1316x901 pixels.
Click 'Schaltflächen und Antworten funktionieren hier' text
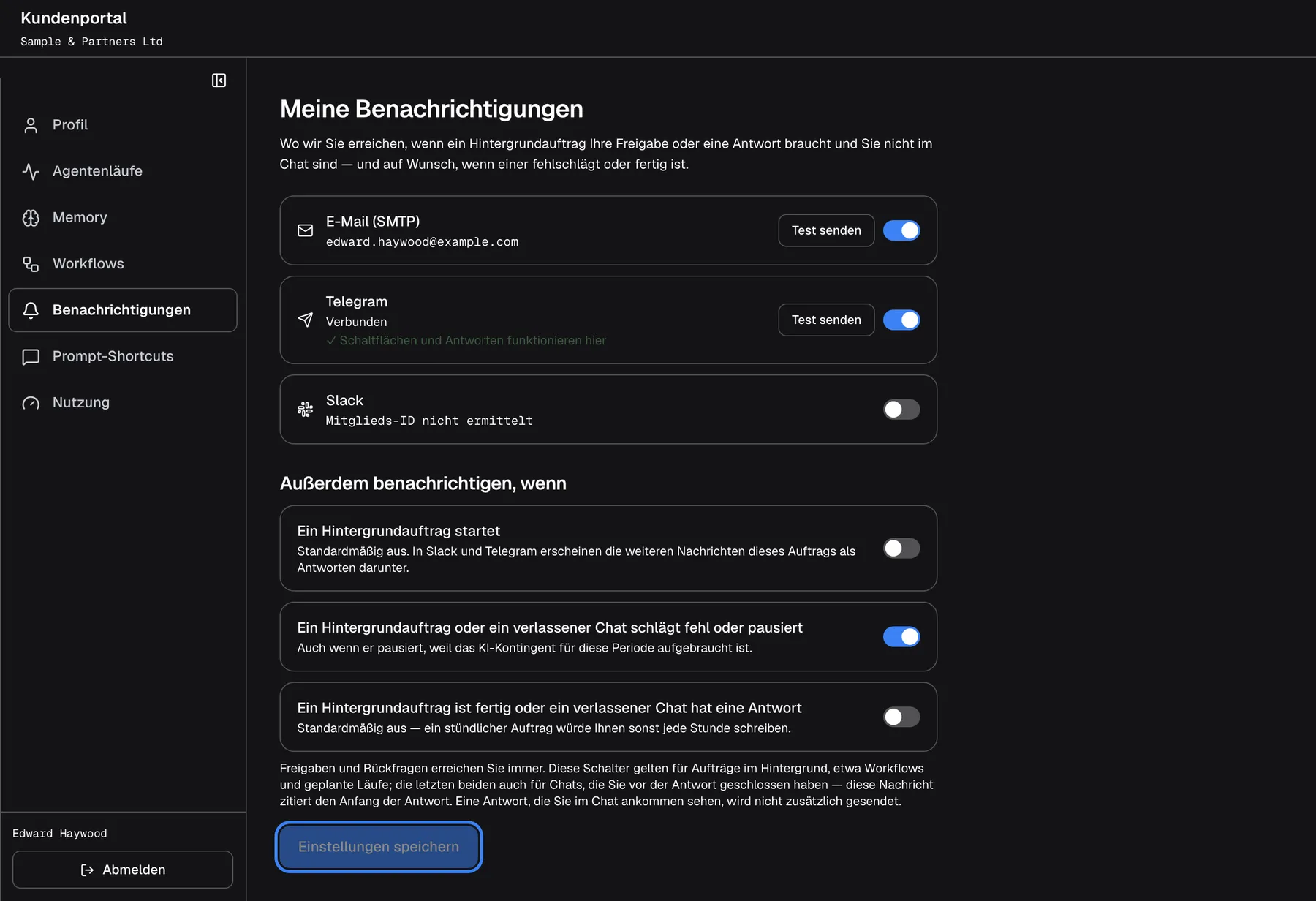click(472, 341)
